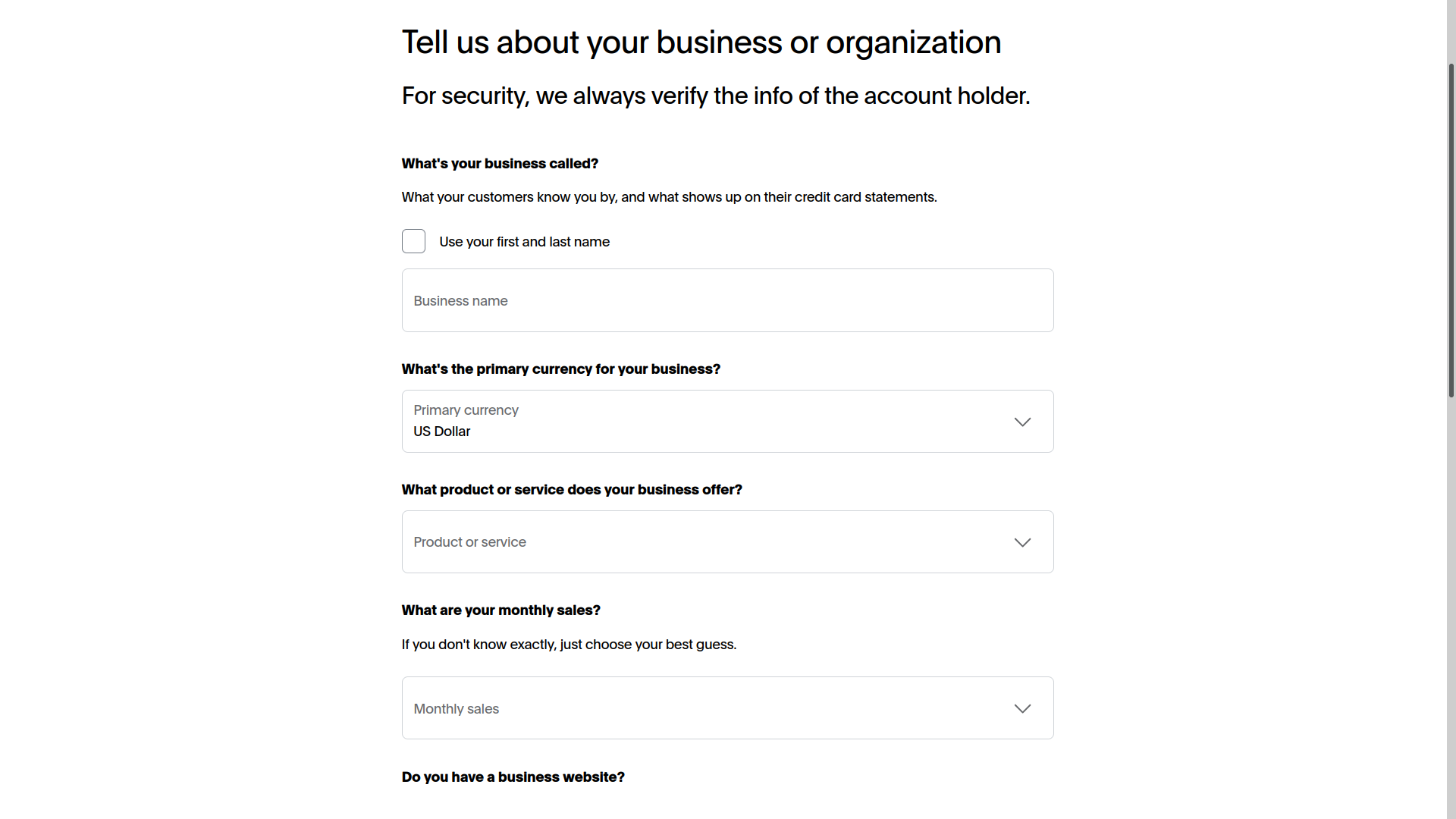Viewport: 1456px width, 819px height.
Task: Click the "For security" subheading text
Action: point(715,96)
